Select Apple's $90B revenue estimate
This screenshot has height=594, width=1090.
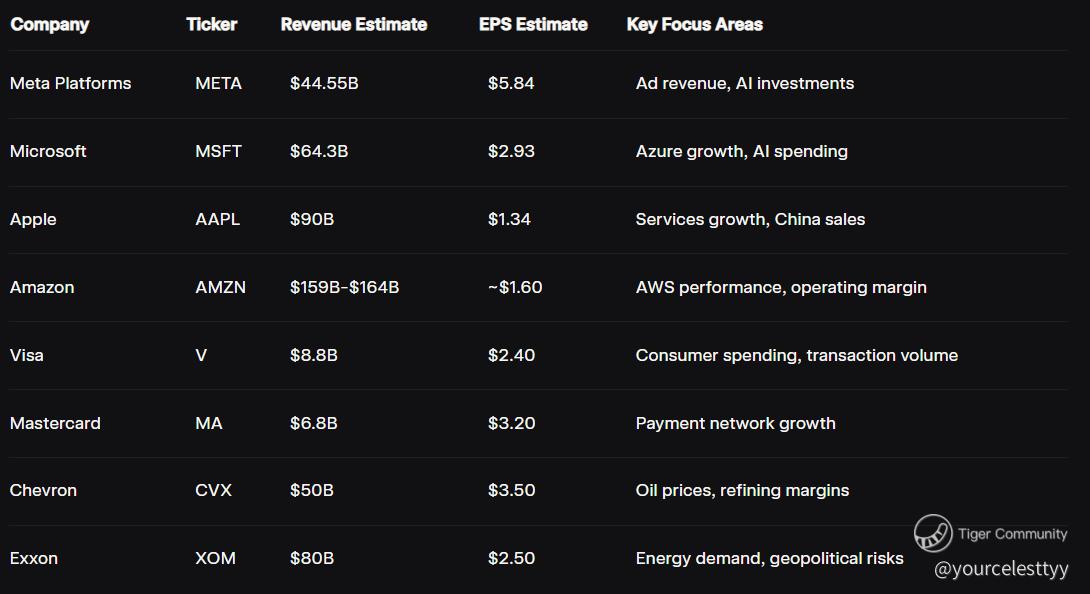click(x=312, y=219)
